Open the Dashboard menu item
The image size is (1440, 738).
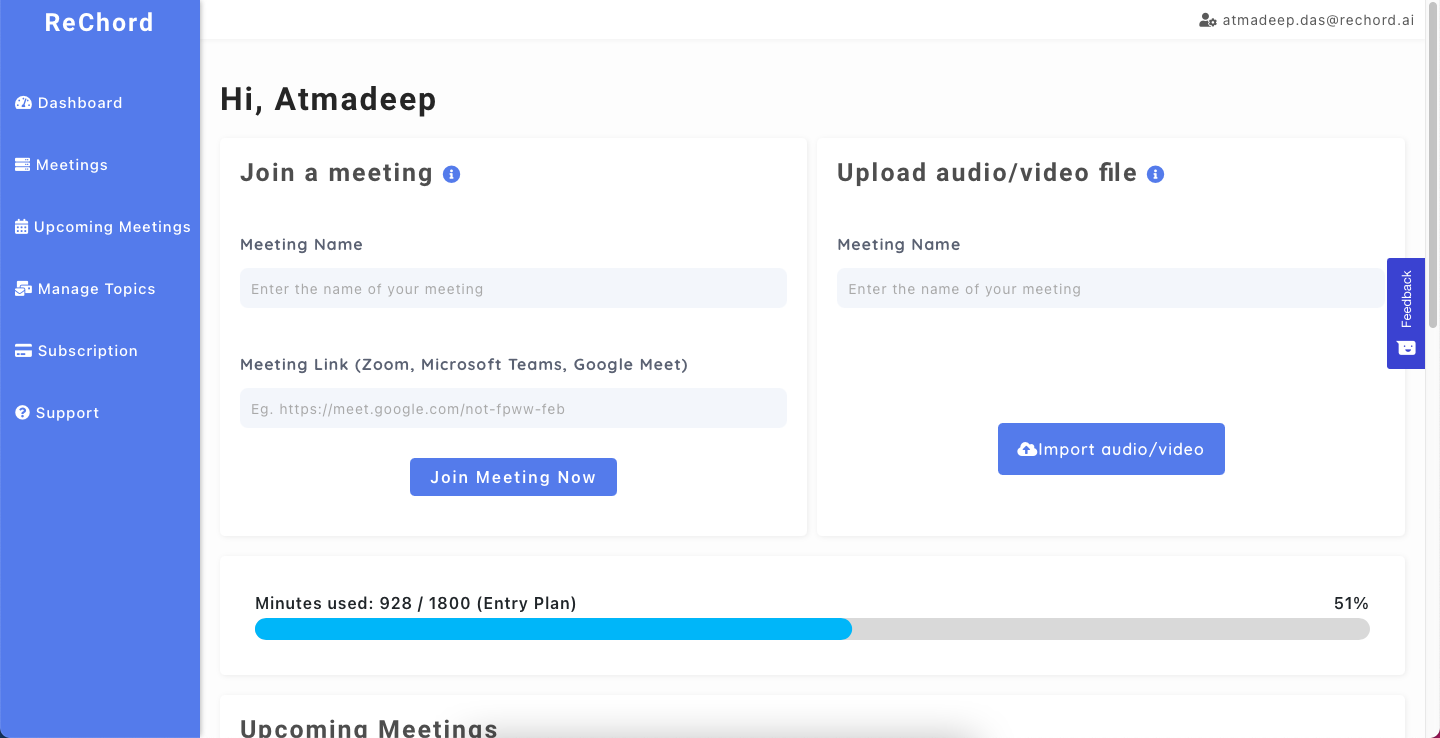click(x=69, y=103)
